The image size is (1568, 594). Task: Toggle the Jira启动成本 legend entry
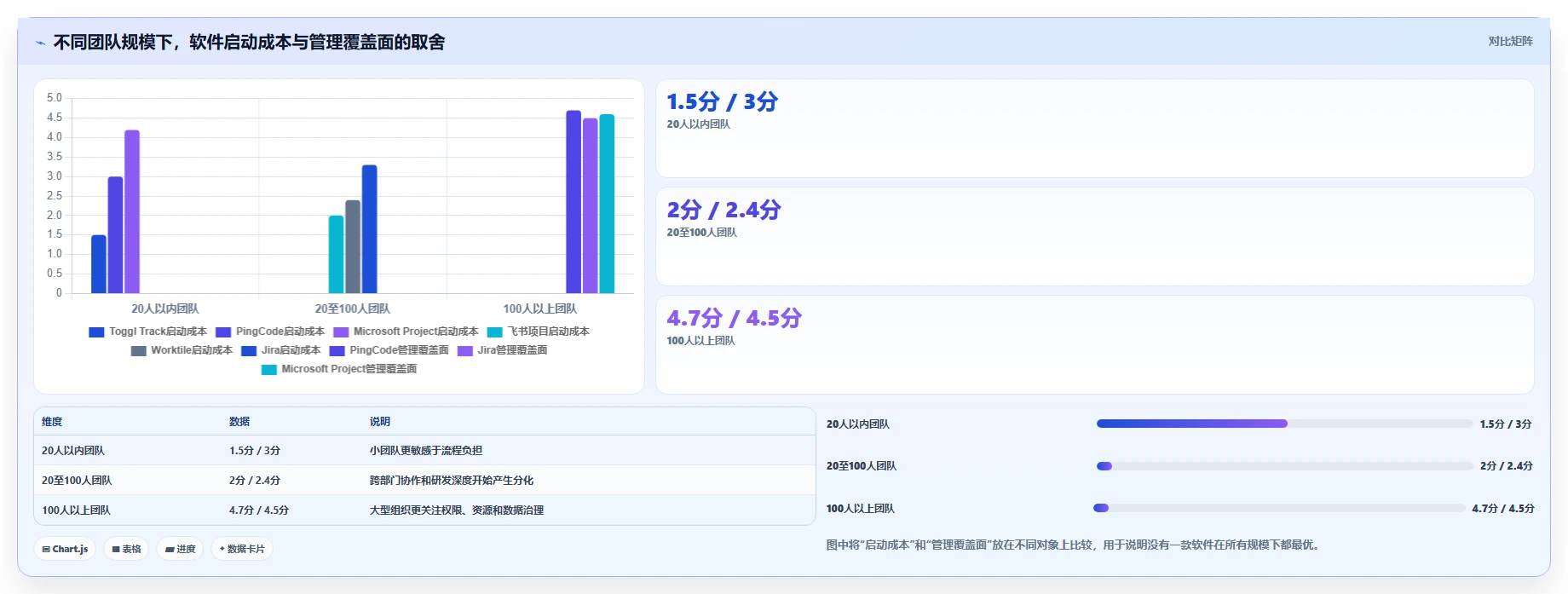pyautogui.click(x=281, y=350)
